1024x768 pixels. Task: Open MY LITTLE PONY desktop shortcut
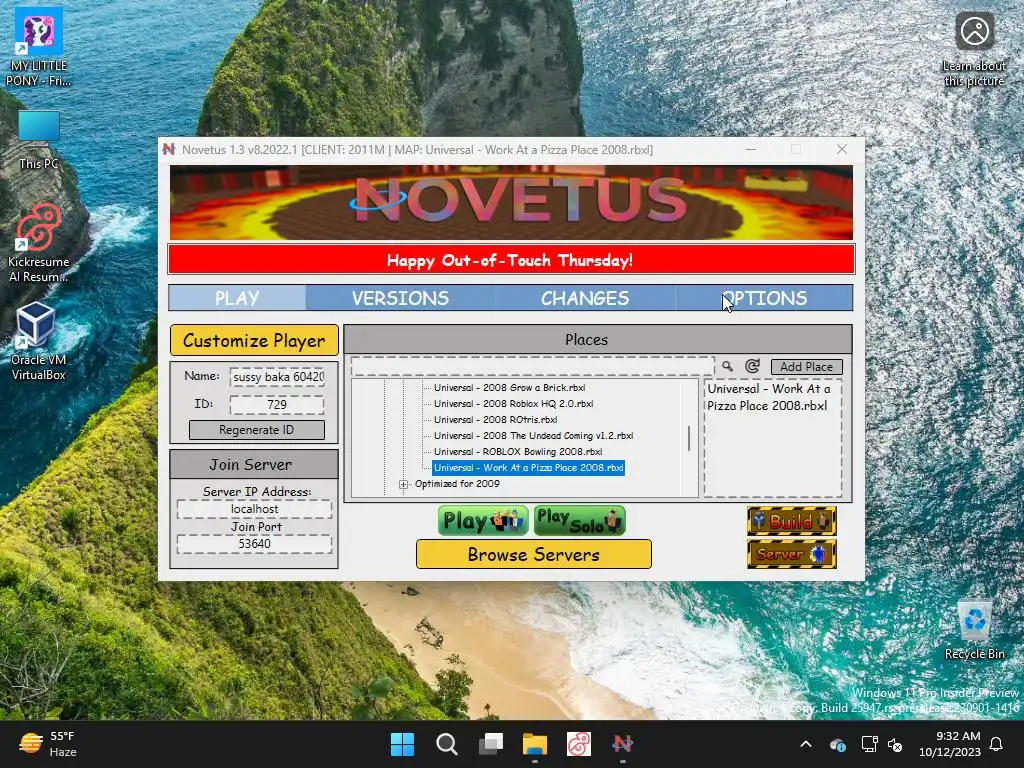coord(39,48)
